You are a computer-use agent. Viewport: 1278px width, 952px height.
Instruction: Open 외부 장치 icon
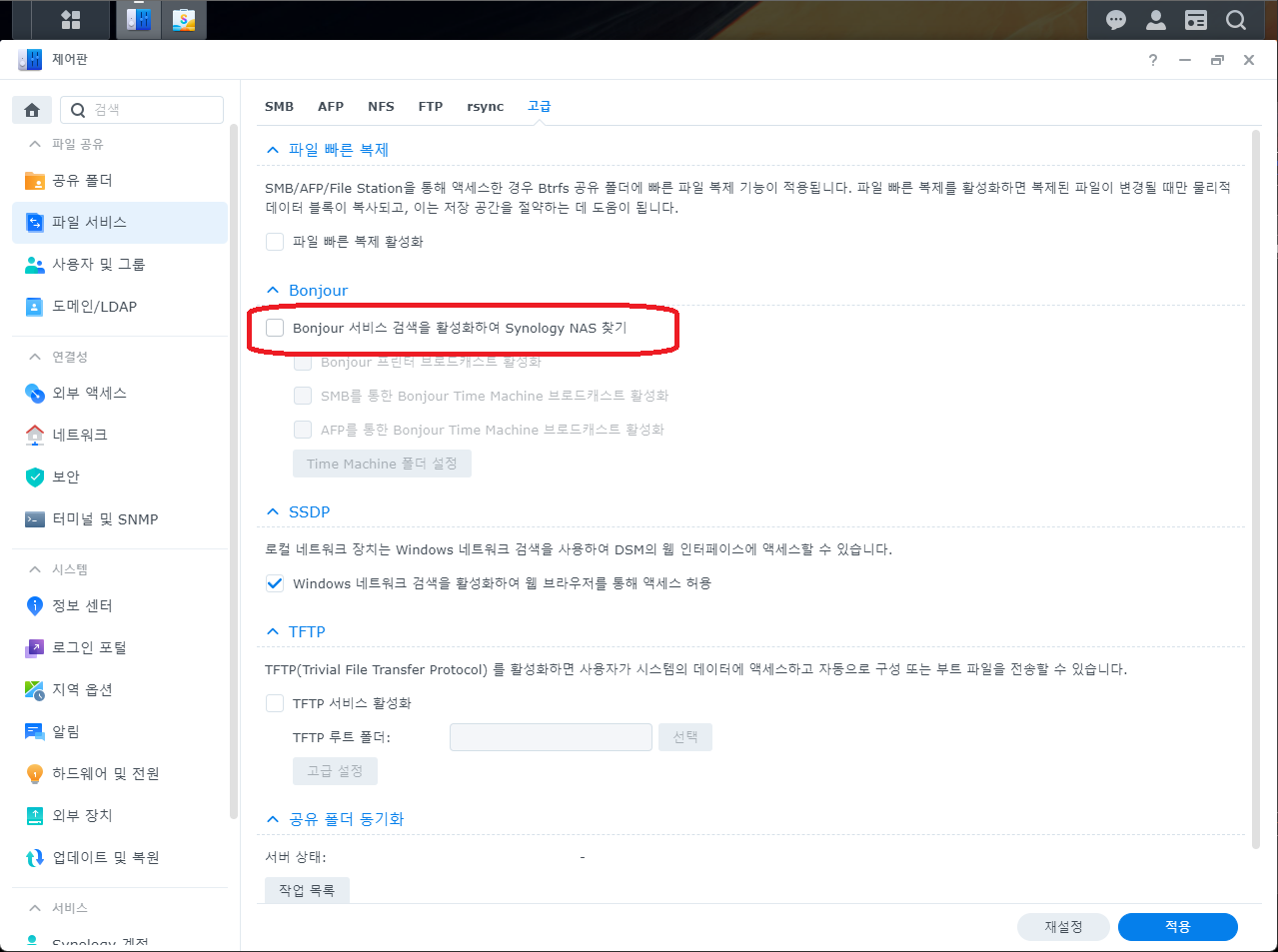[35, 816]
